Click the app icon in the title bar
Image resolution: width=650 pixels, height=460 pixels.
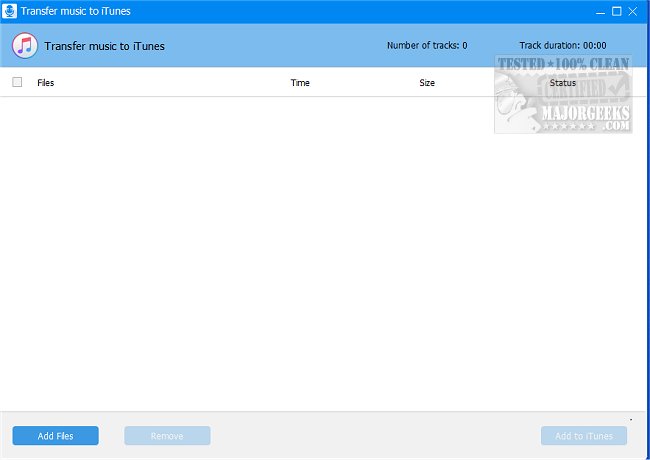click(x=9, y=11)
